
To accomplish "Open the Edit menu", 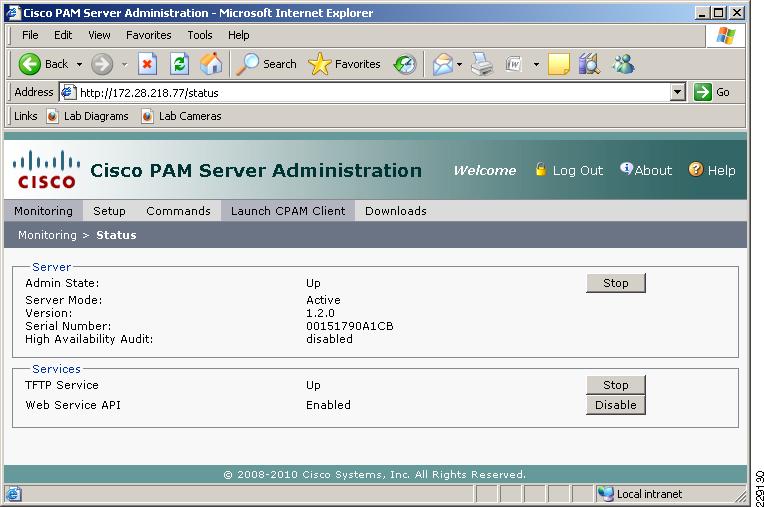I will (63, 35).
